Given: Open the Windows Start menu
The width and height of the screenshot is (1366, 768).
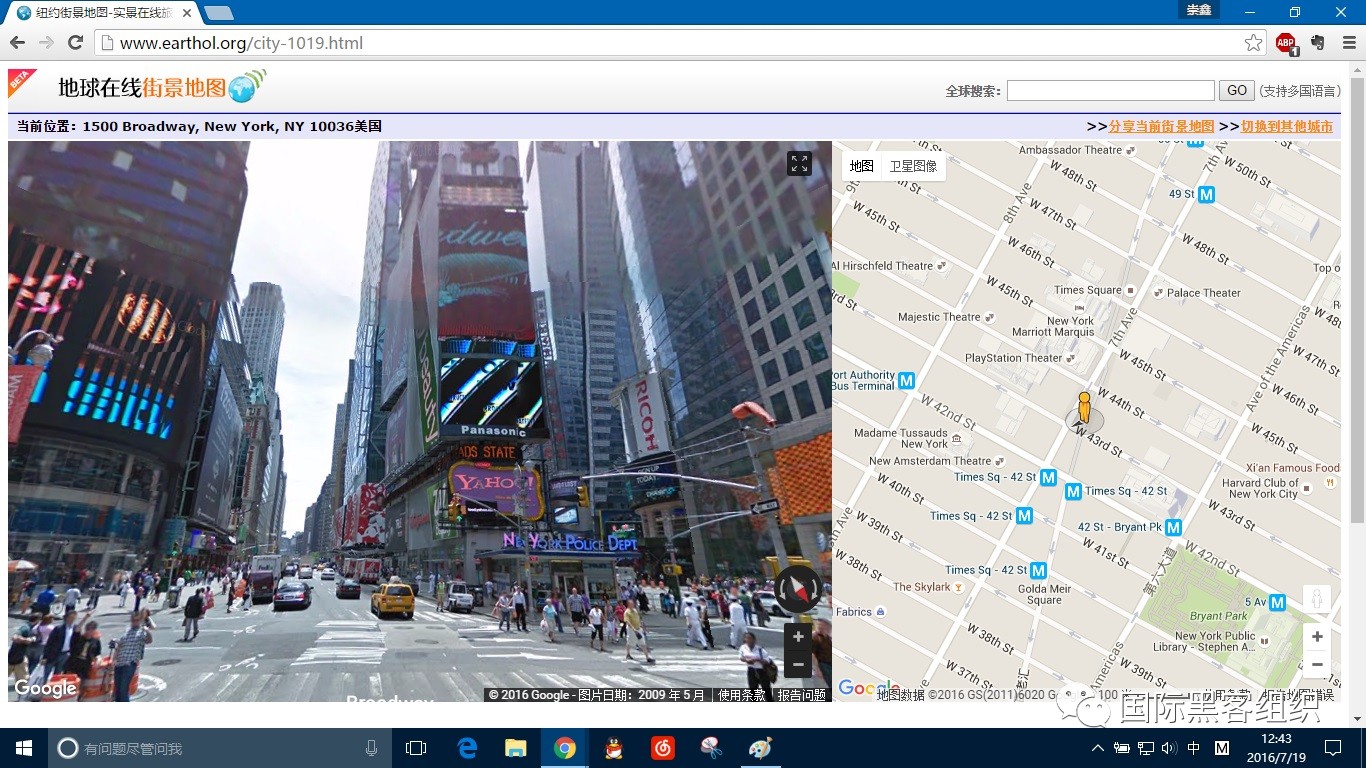Looking at the screenshot, I should (x=24, y=748).
